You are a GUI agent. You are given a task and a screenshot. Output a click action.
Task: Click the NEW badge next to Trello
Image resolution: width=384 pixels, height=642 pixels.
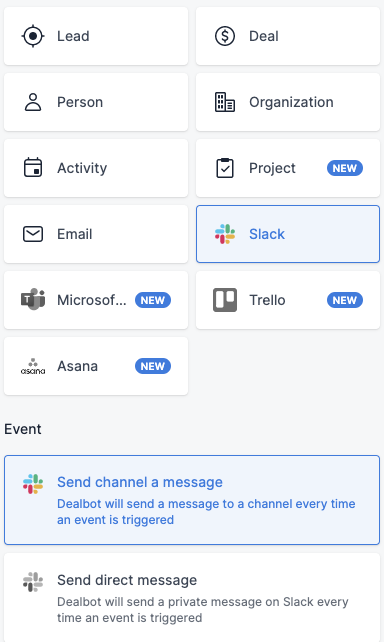345,300
